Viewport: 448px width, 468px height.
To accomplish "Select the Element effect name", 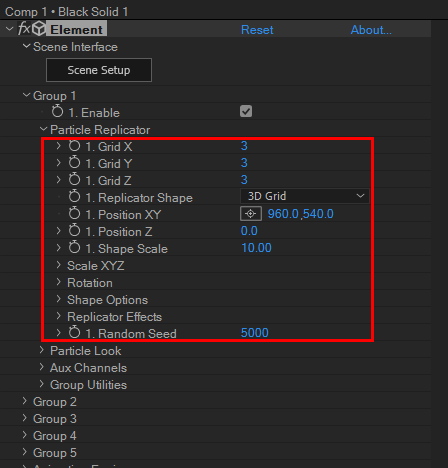I will point(76,30).
